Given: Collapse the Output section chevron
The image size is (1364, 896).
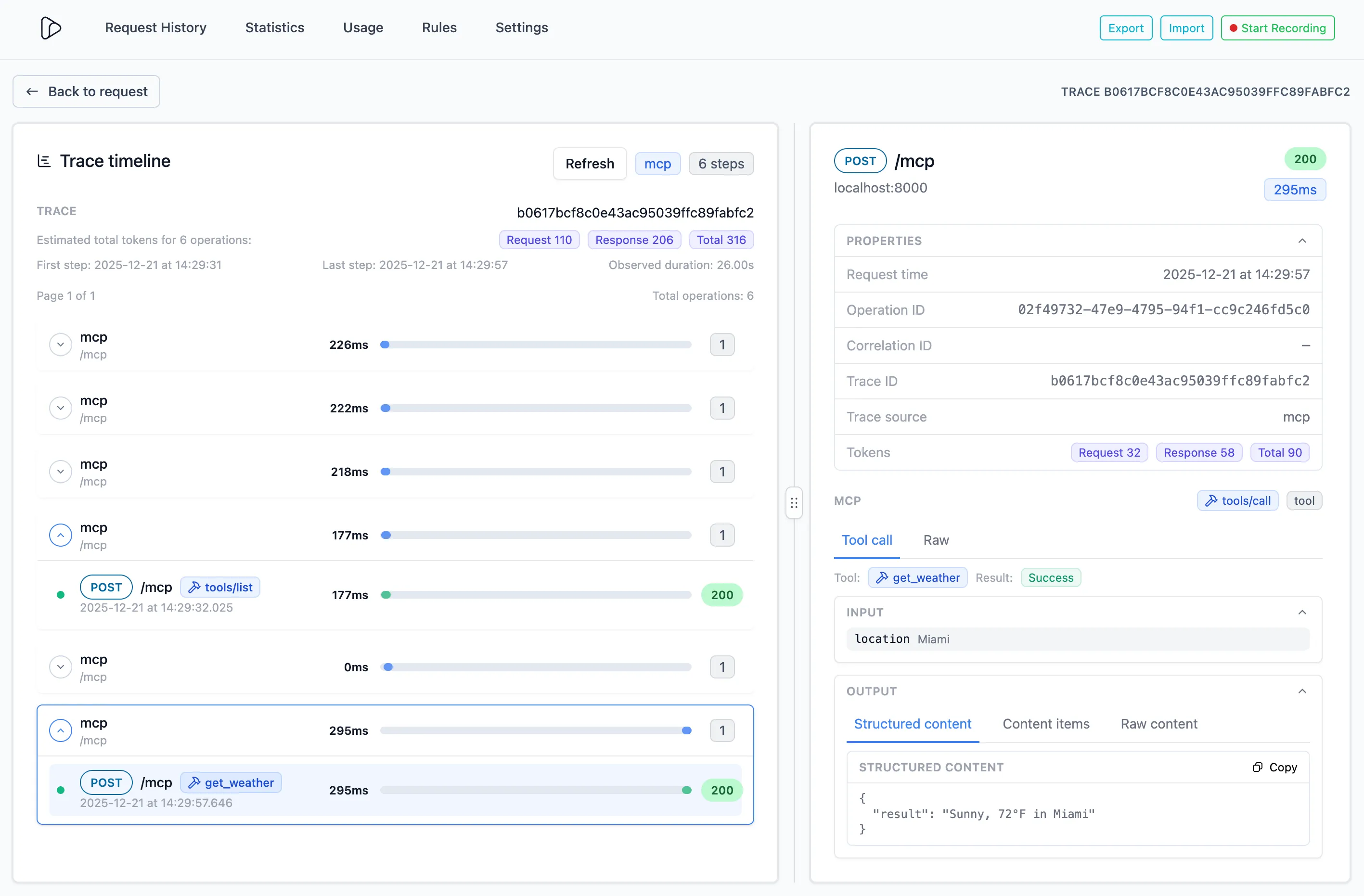Looking at the screenshot, I should (x=1302, y=691).
